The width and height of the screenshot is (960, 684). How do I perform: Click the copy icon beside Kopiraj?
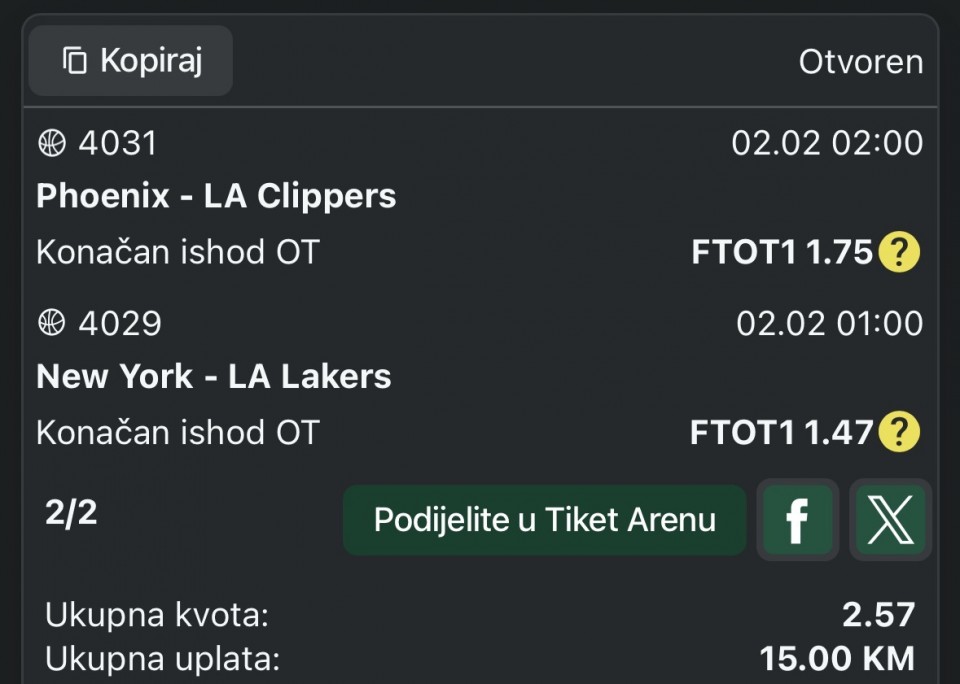click(x=75, y=61)
